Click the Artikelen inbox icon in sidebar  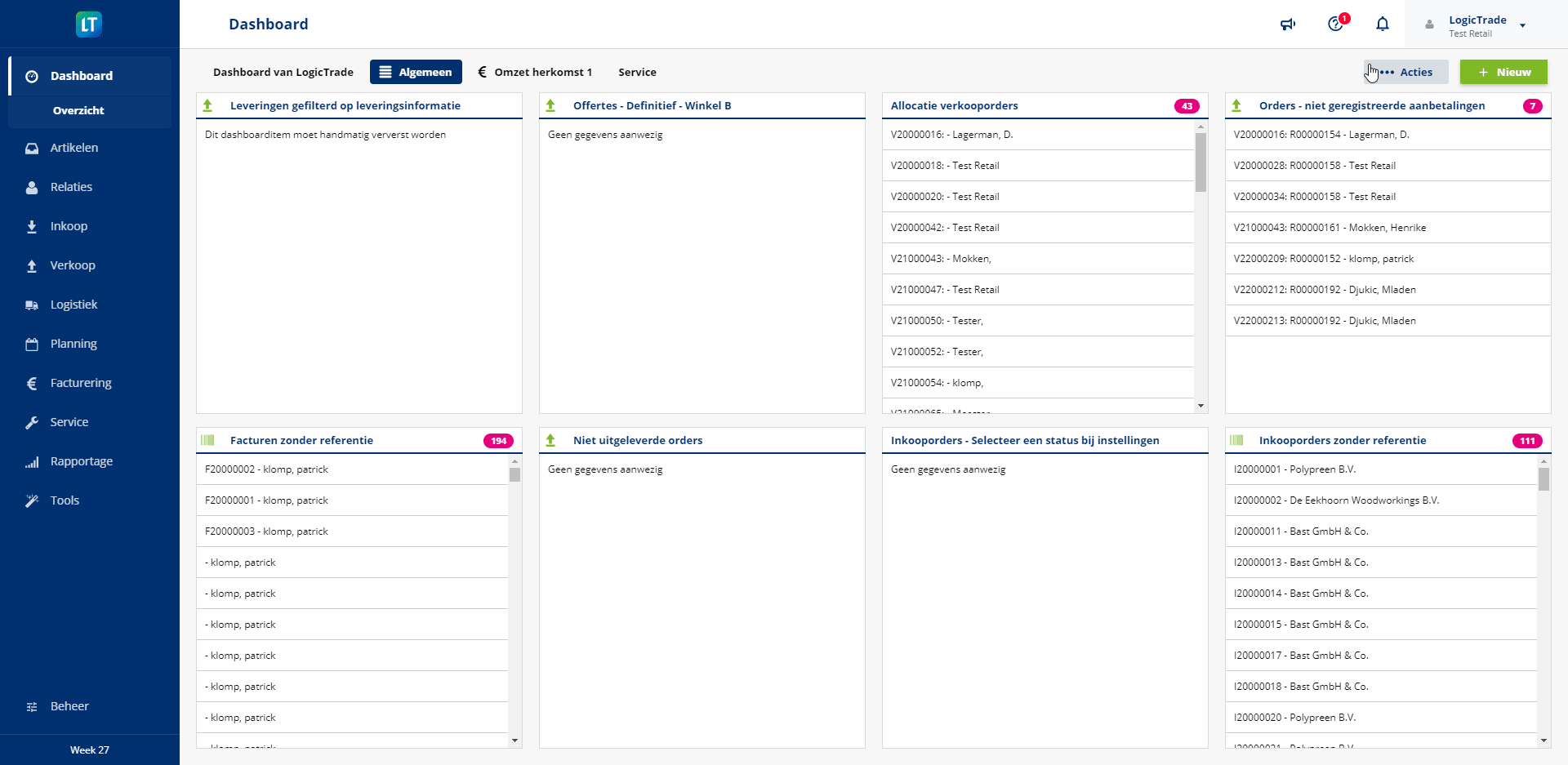[x=32, y=149]
